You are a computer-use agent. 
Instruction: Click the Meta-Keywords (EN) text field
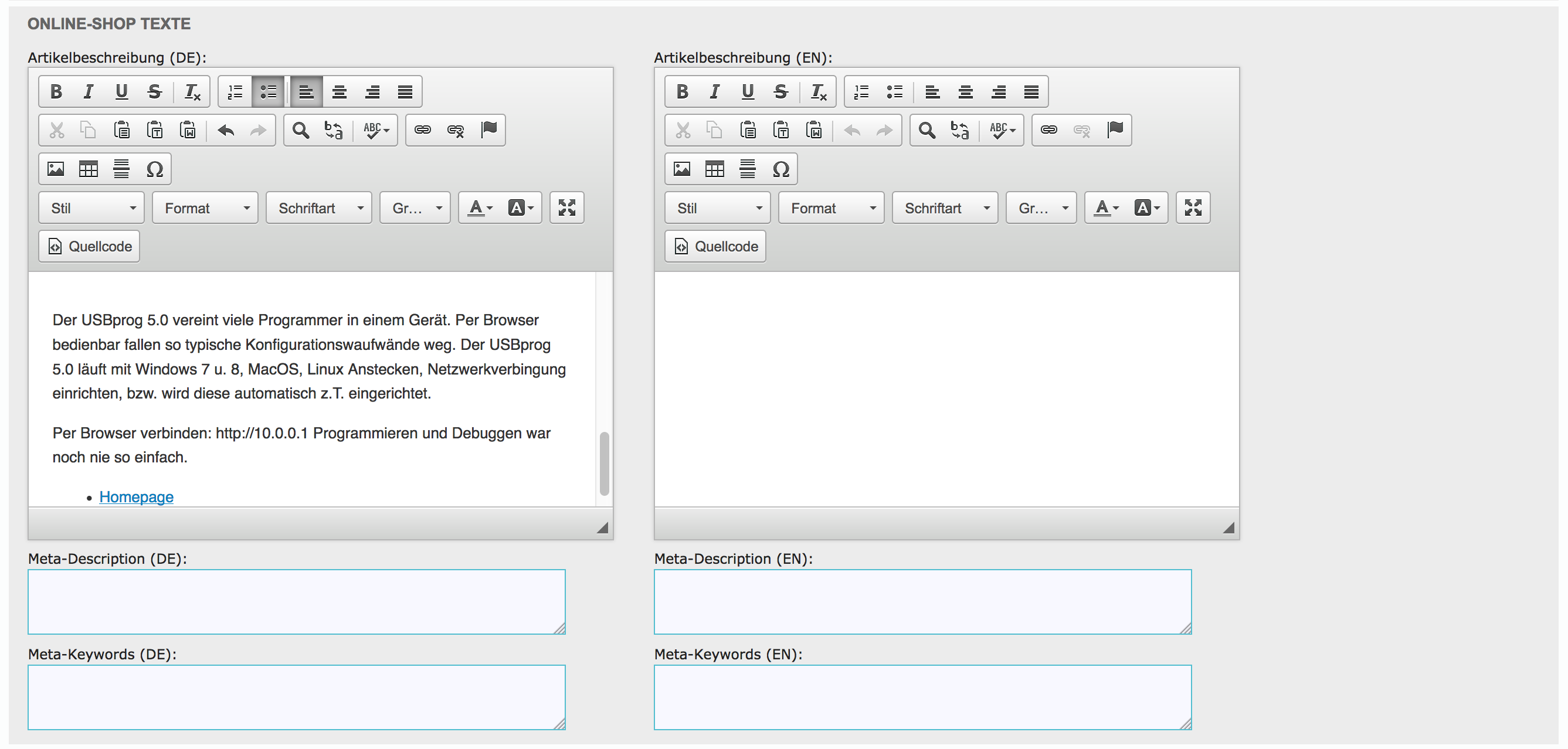(923, 697)
